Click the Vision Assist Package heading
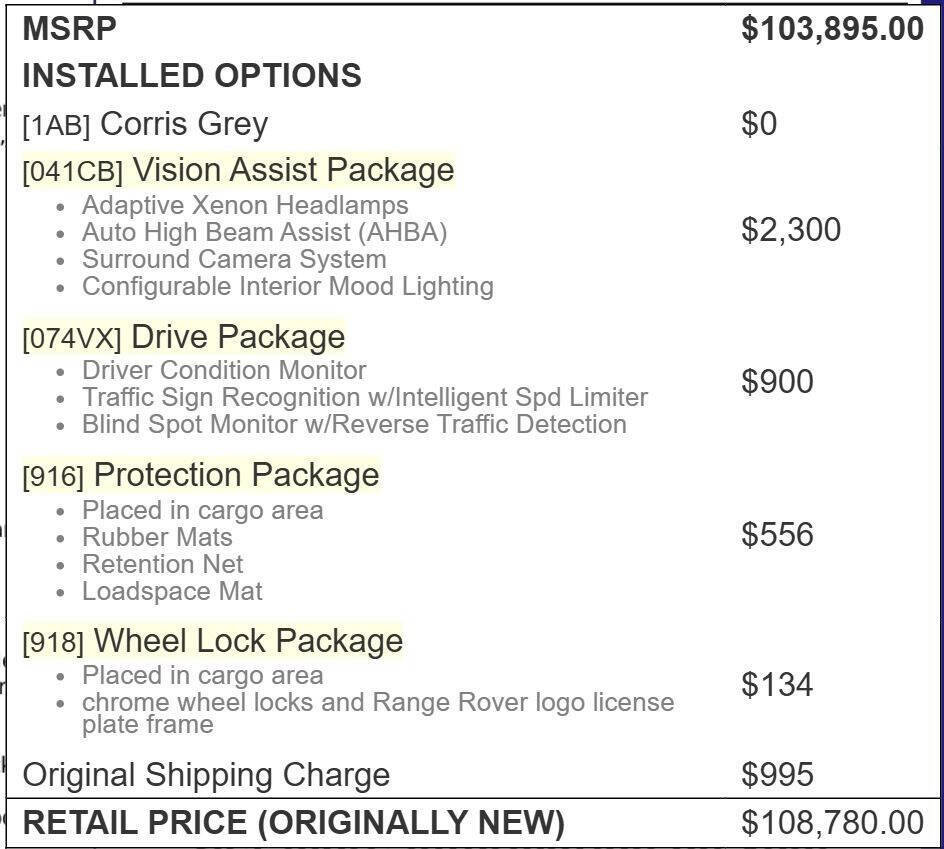944x849 pixels. [x=292, y=170]
